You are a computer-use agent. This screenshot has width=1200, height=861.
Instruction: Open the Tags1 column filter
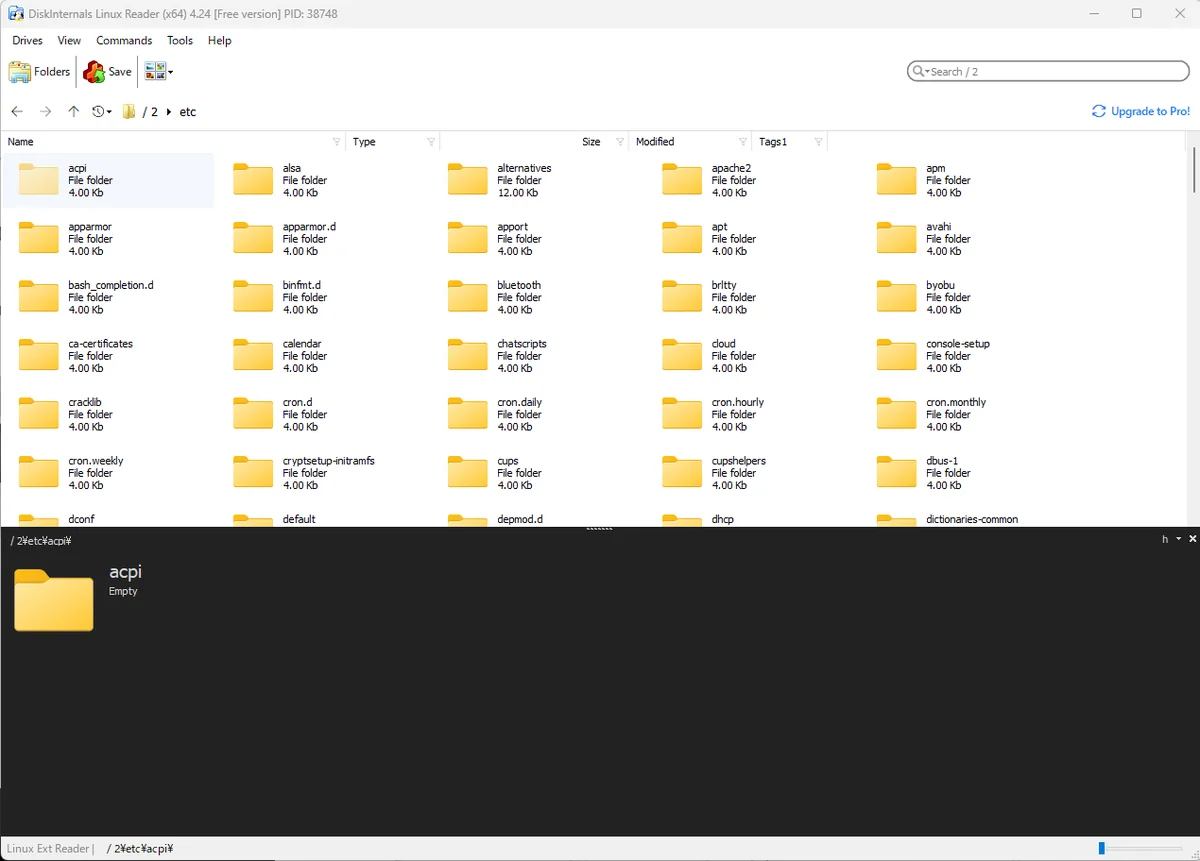pos(818,142)
